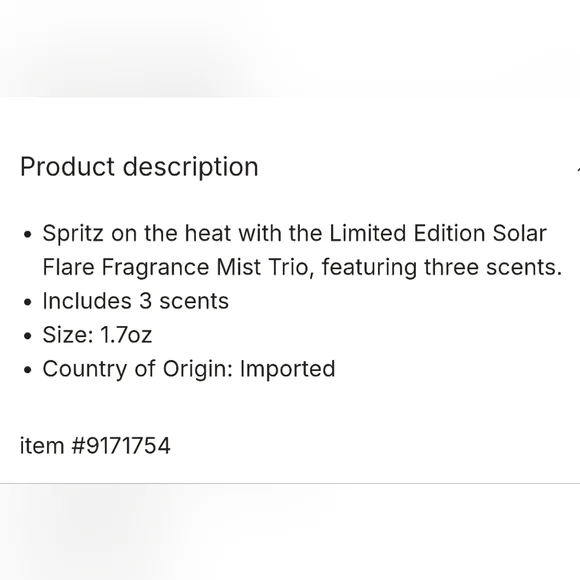
Task: Click the item #9171754 text
Action: tap(95, 445)
